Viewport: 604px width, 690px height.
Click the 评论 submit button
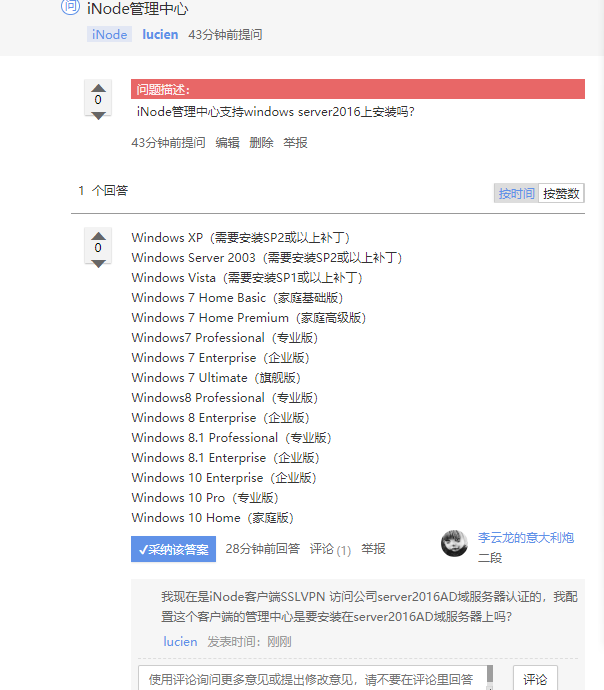[535, 679]
